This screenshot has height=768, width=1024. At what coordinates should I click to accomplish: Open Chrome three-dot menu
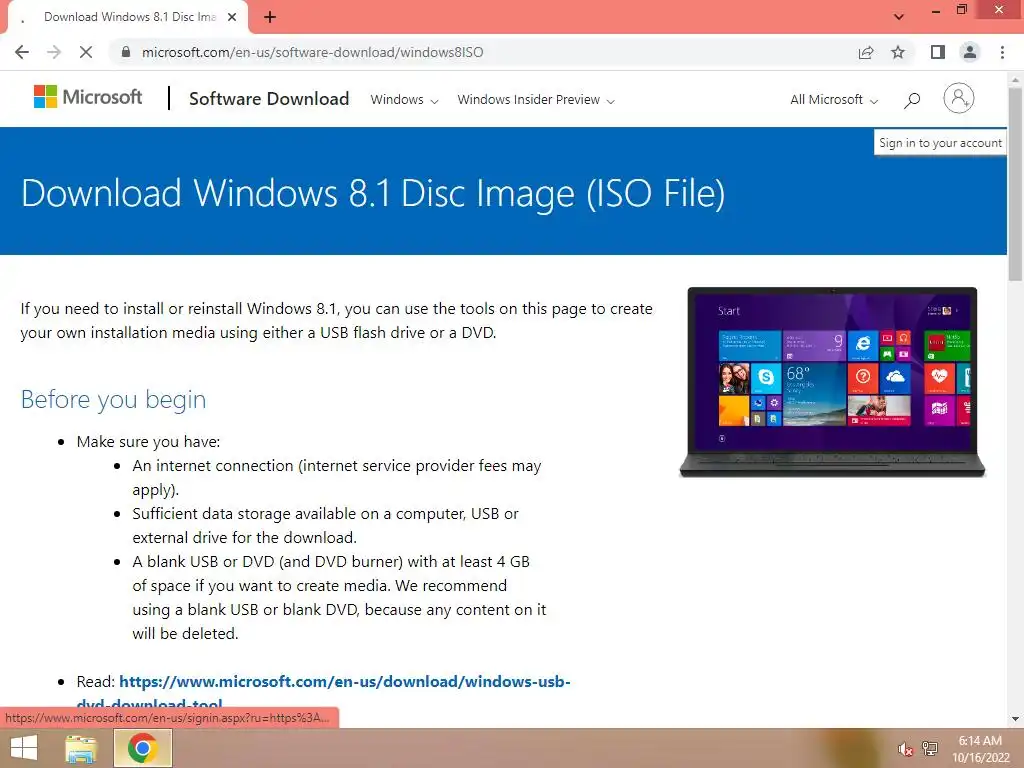tap(1002, 52)
